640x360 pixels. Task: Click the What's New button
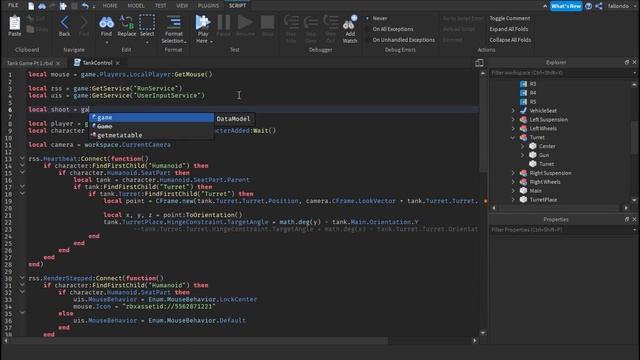pos(566,6)
